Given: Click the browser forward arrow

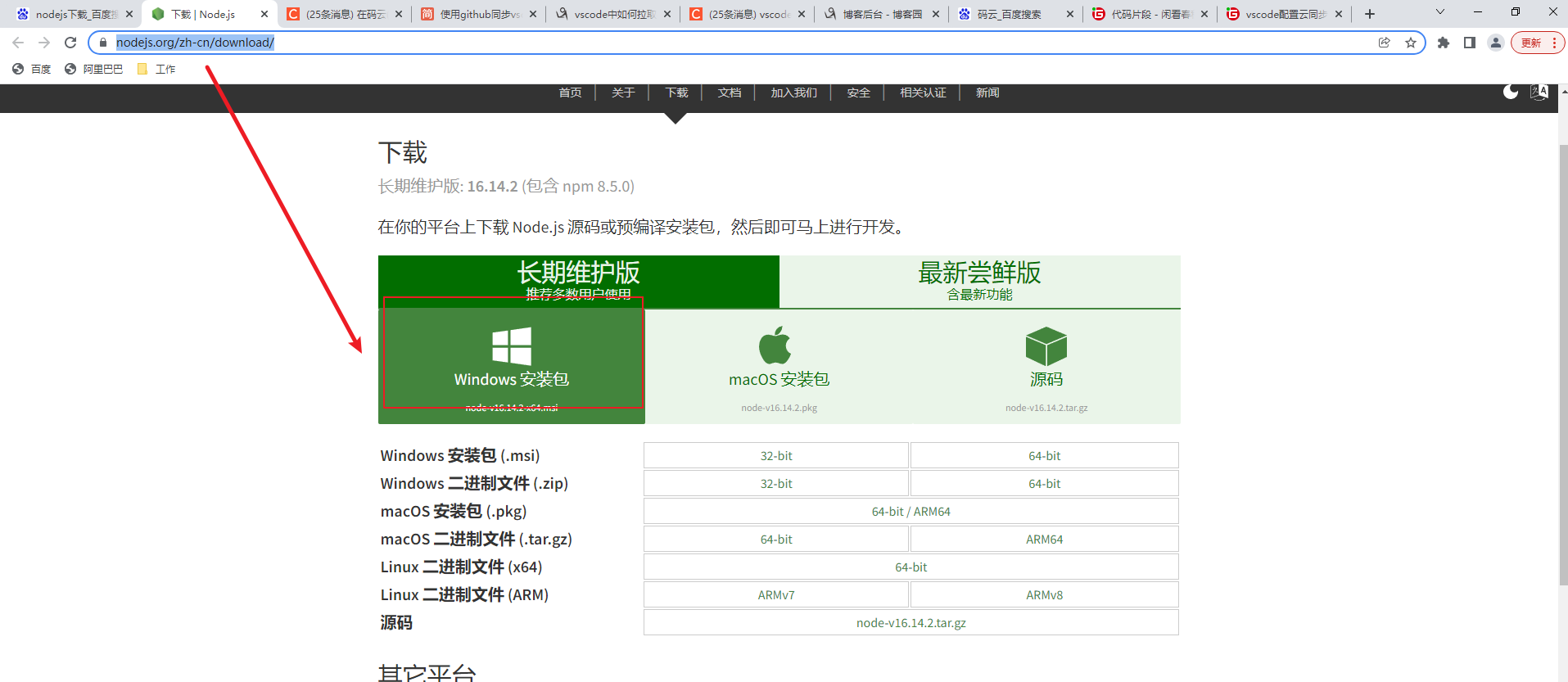Looking at the screenshot, I should 44,43.
